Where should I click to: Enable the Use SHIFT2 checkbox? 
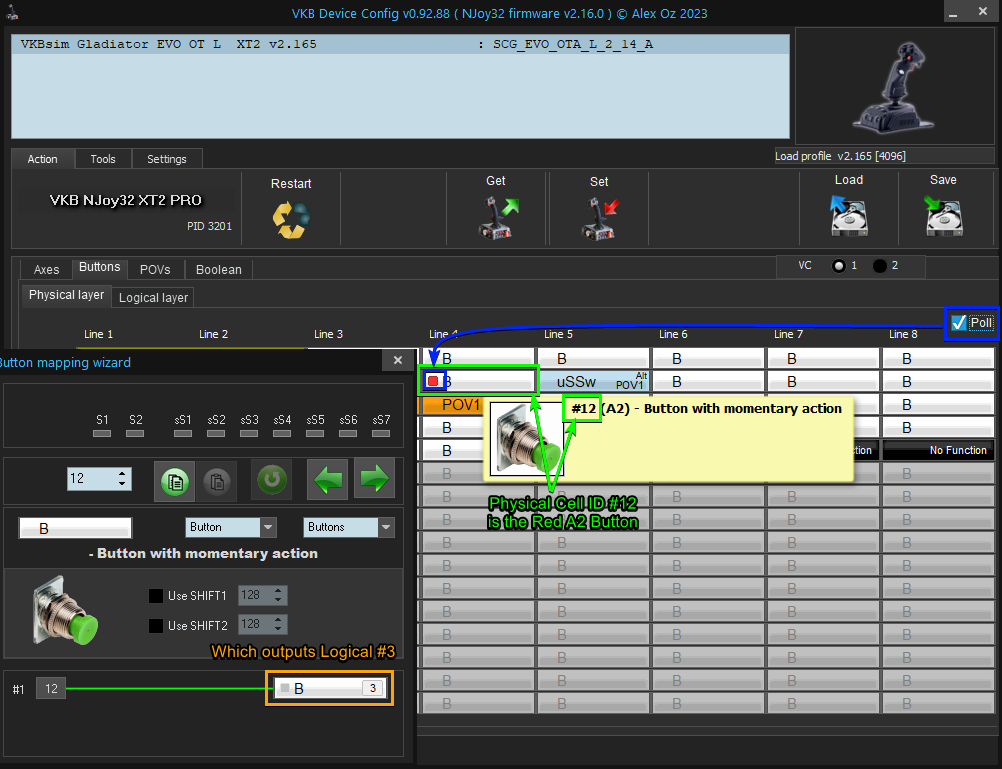[x=156, y=626]
